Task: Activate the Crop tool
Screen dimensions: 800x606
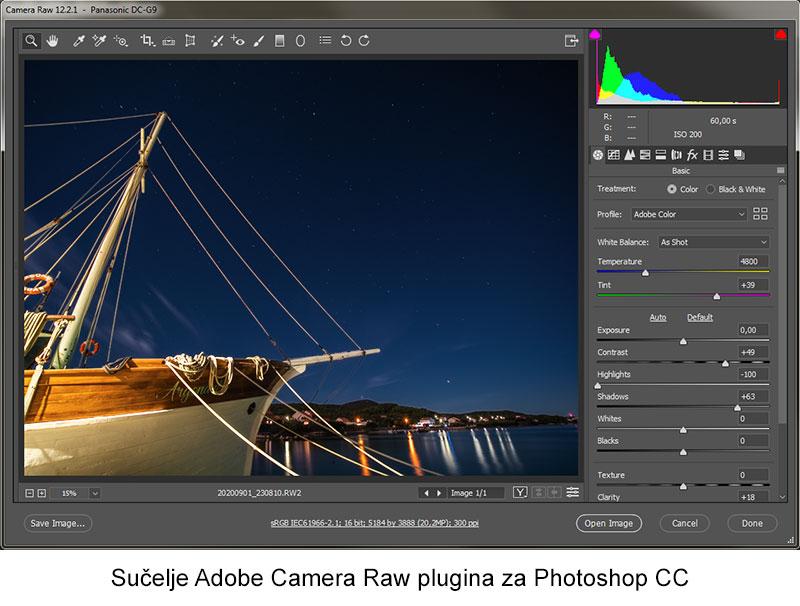Action: pos(147,41)
